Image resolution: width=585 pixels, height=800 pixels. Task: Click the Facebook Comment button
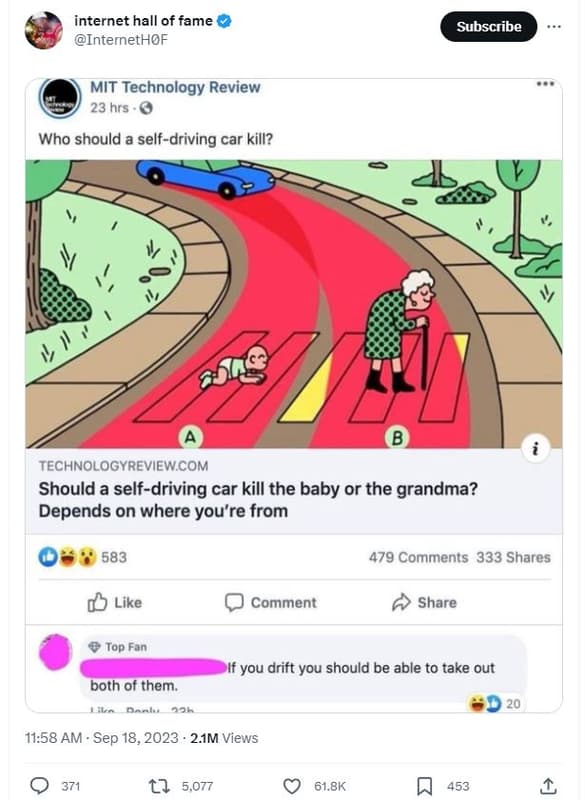click(x=271, y=603)
